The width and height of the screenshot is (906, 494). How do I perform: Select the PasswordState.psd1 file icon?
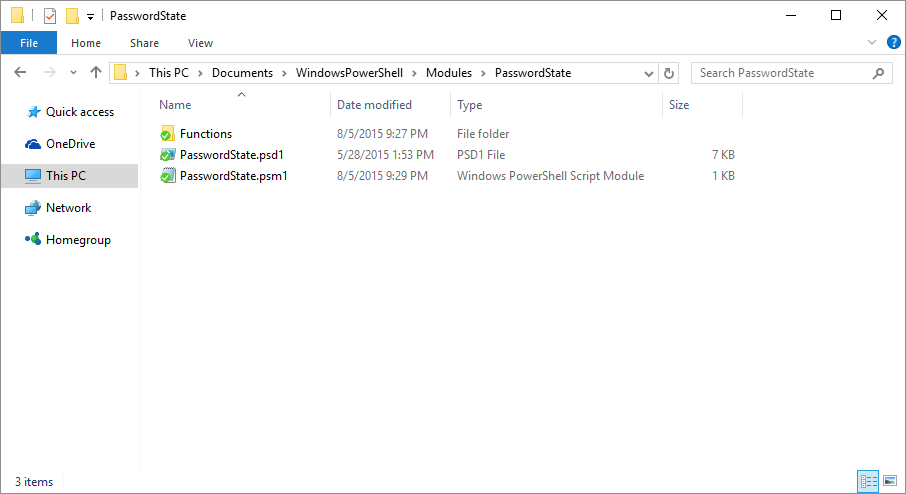[168, 155]
